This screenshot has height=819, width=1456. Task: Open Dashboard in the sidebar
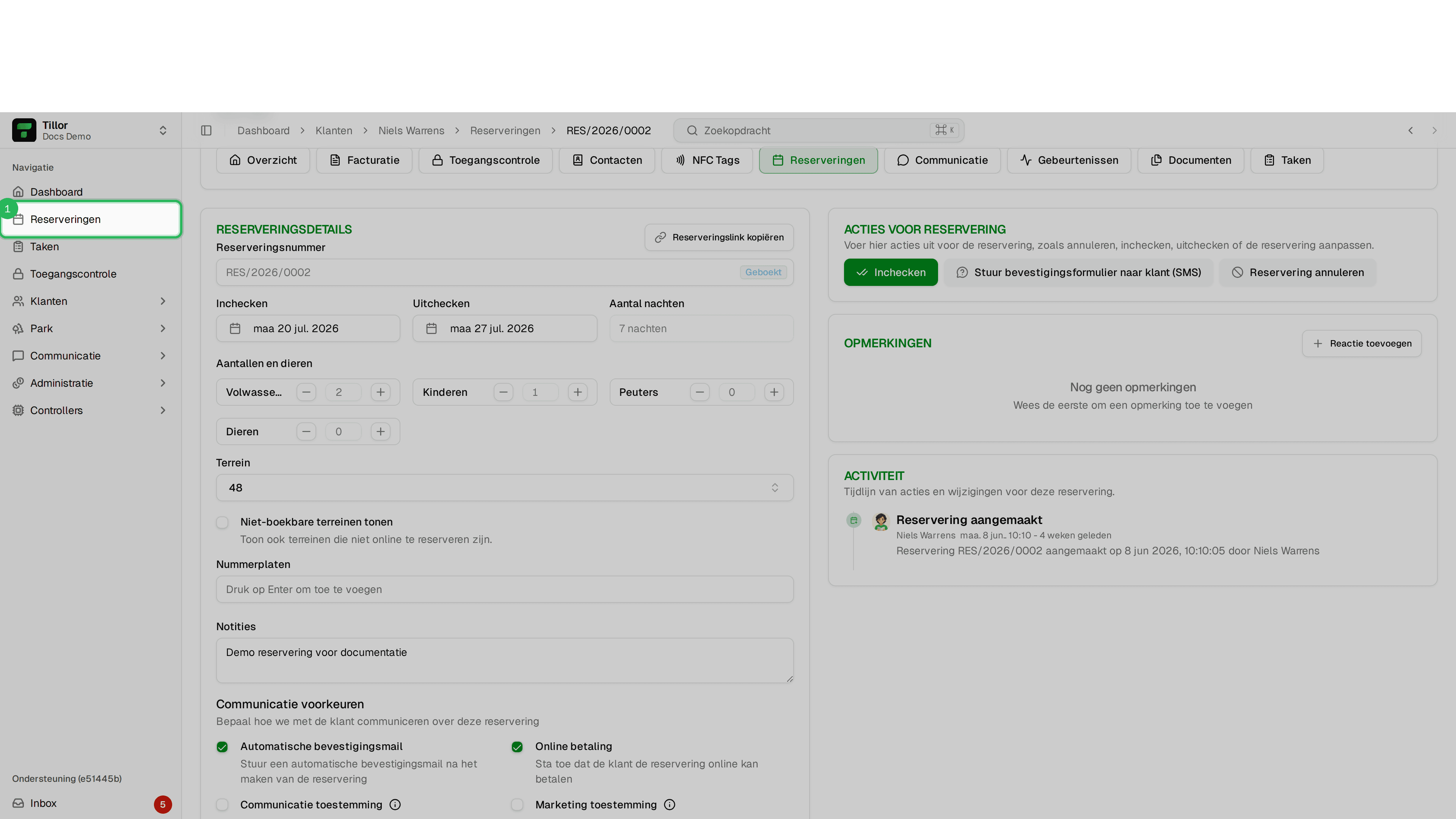pos(91,192)
